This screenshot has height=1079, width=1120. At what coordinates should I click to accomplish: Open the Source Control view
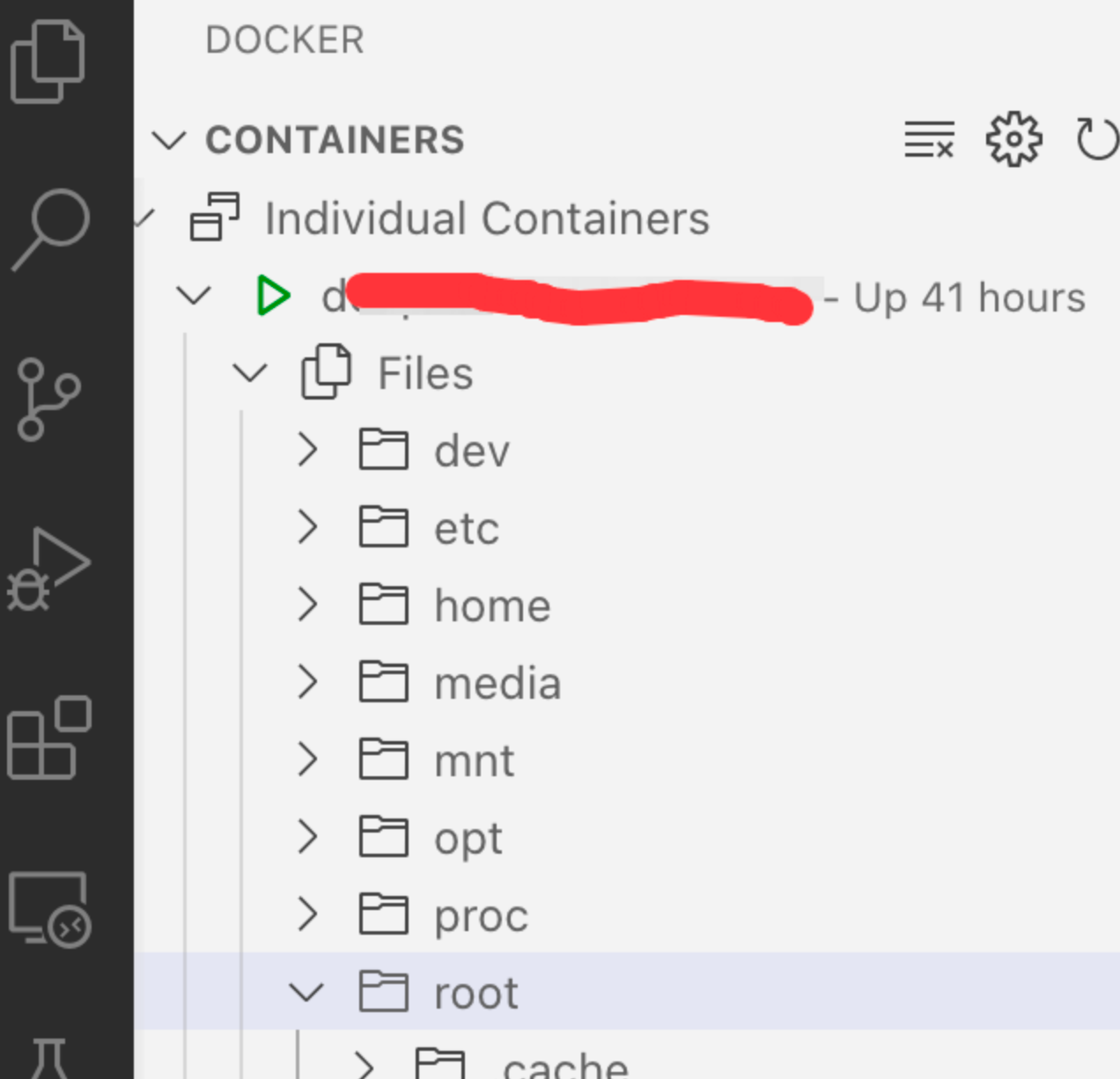pos(47,400)
